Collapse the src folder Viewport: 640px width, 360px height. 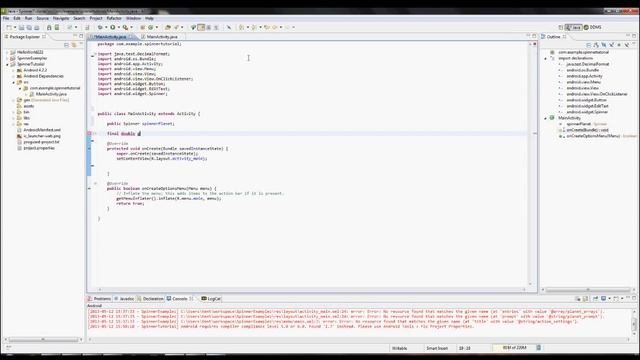(13, 82)
